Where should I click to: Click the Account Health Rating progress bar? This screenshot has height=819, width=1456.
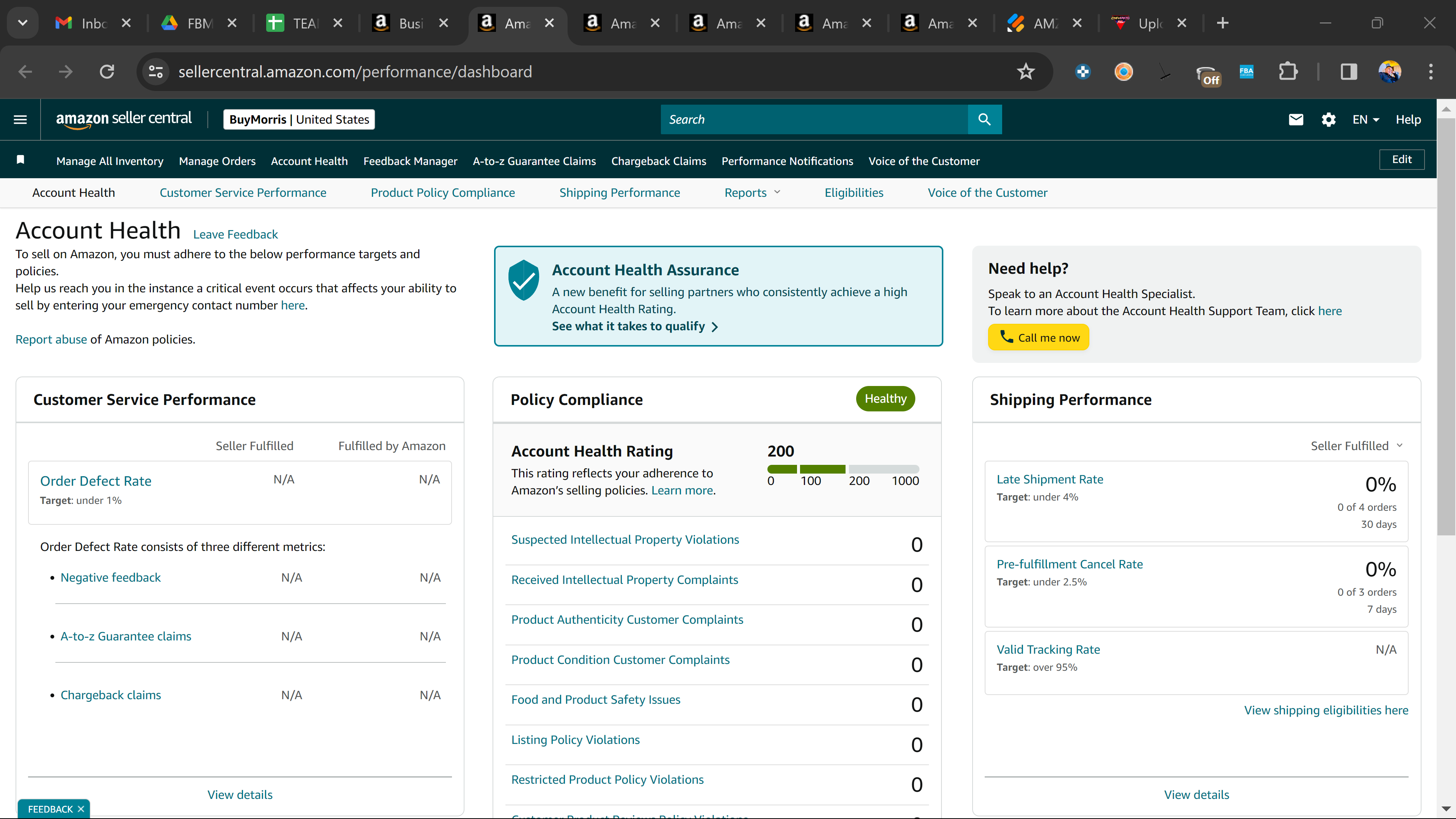(843, 469)
